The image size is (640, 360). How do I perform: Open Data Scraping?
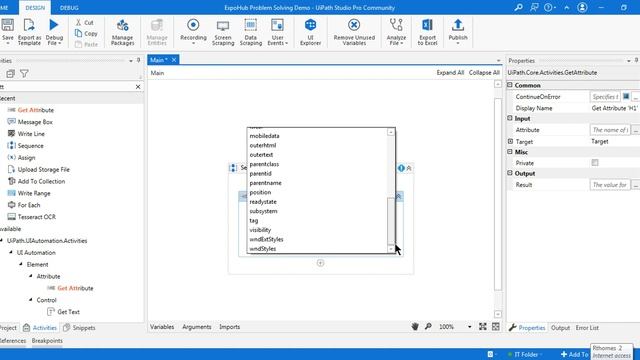tap(251, 32)
